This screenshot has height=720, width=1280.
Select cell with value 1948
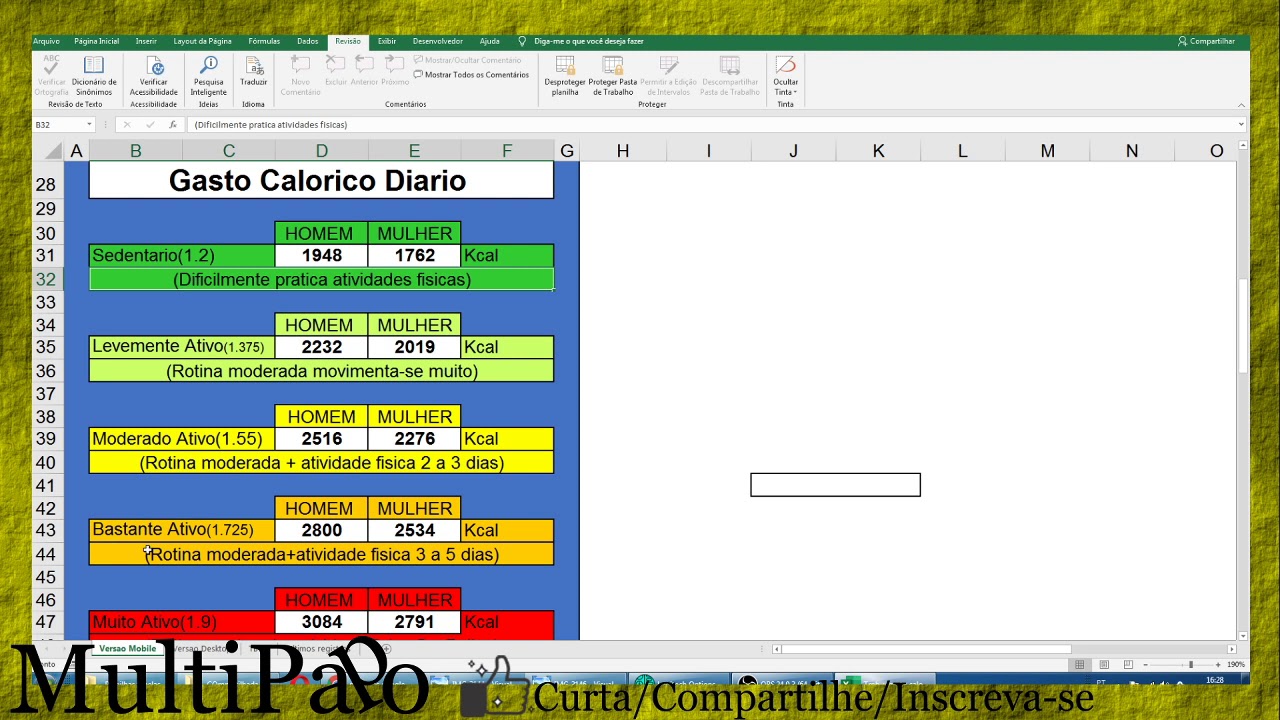tap(321, 256)
